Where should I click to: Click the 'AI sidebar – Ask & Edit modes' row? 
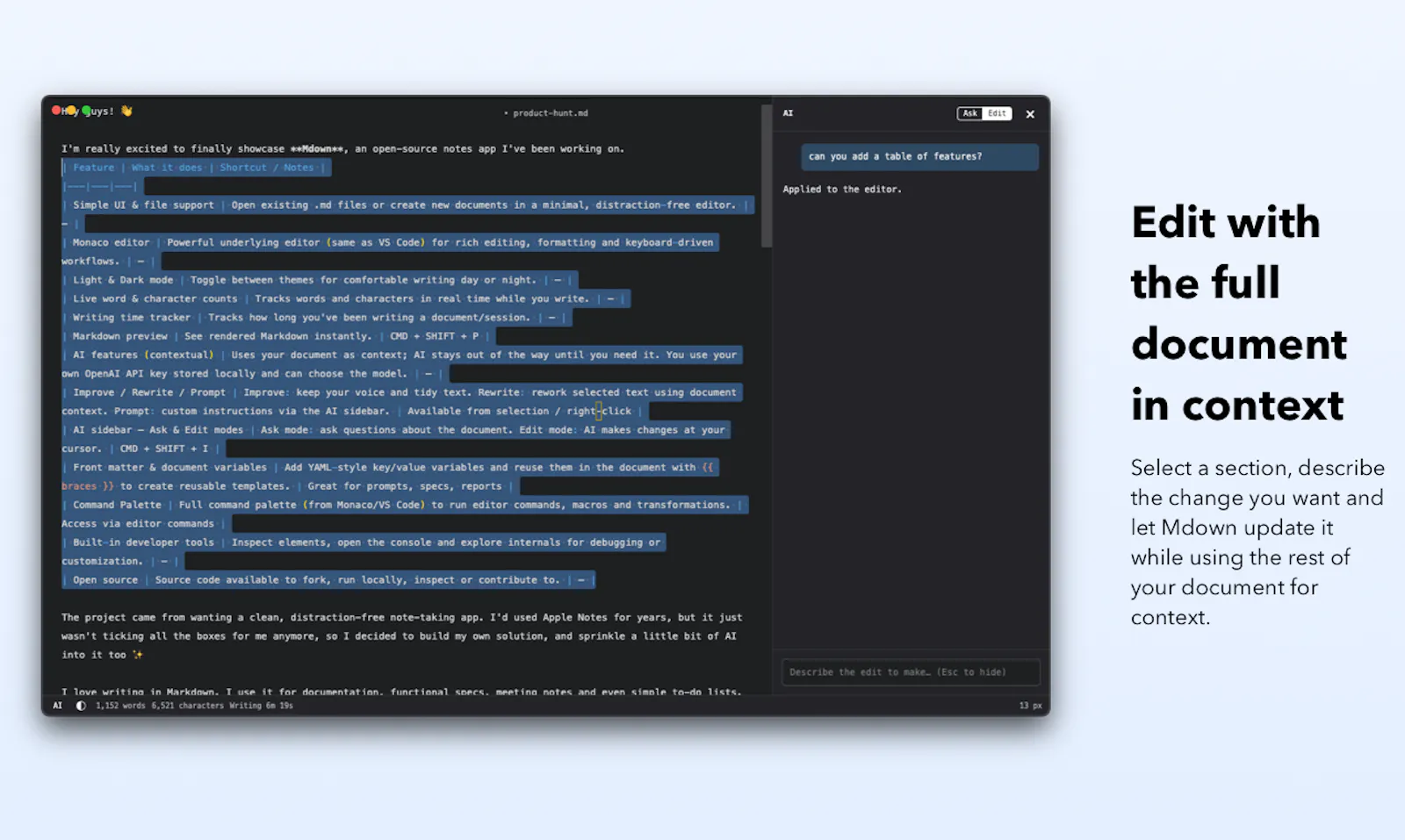(396, 439)
